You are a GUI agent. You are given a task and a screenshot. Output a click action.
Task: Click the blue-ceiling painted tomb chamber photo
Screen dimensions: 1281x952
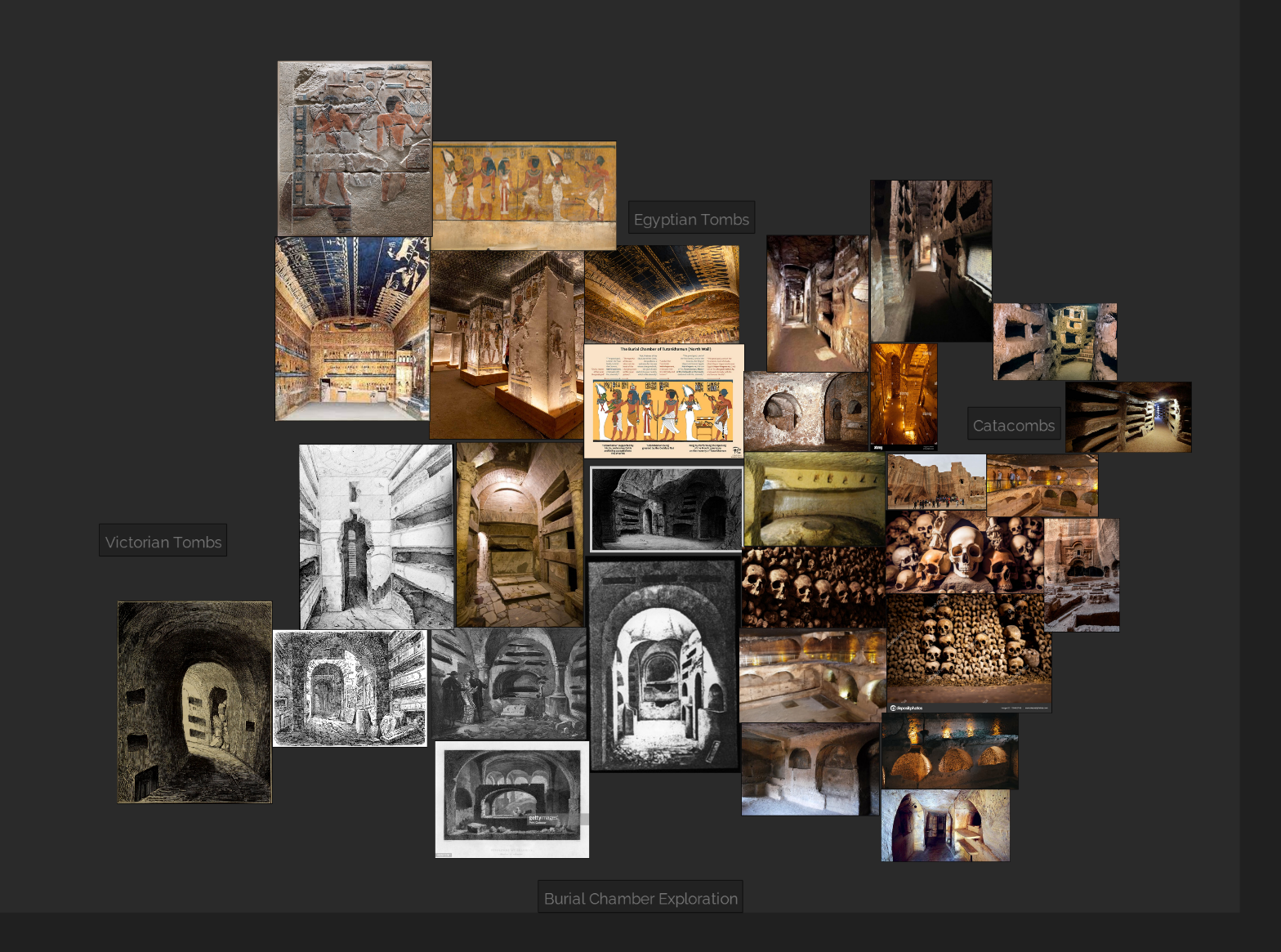pyautogui.click(x=352, y=329)
